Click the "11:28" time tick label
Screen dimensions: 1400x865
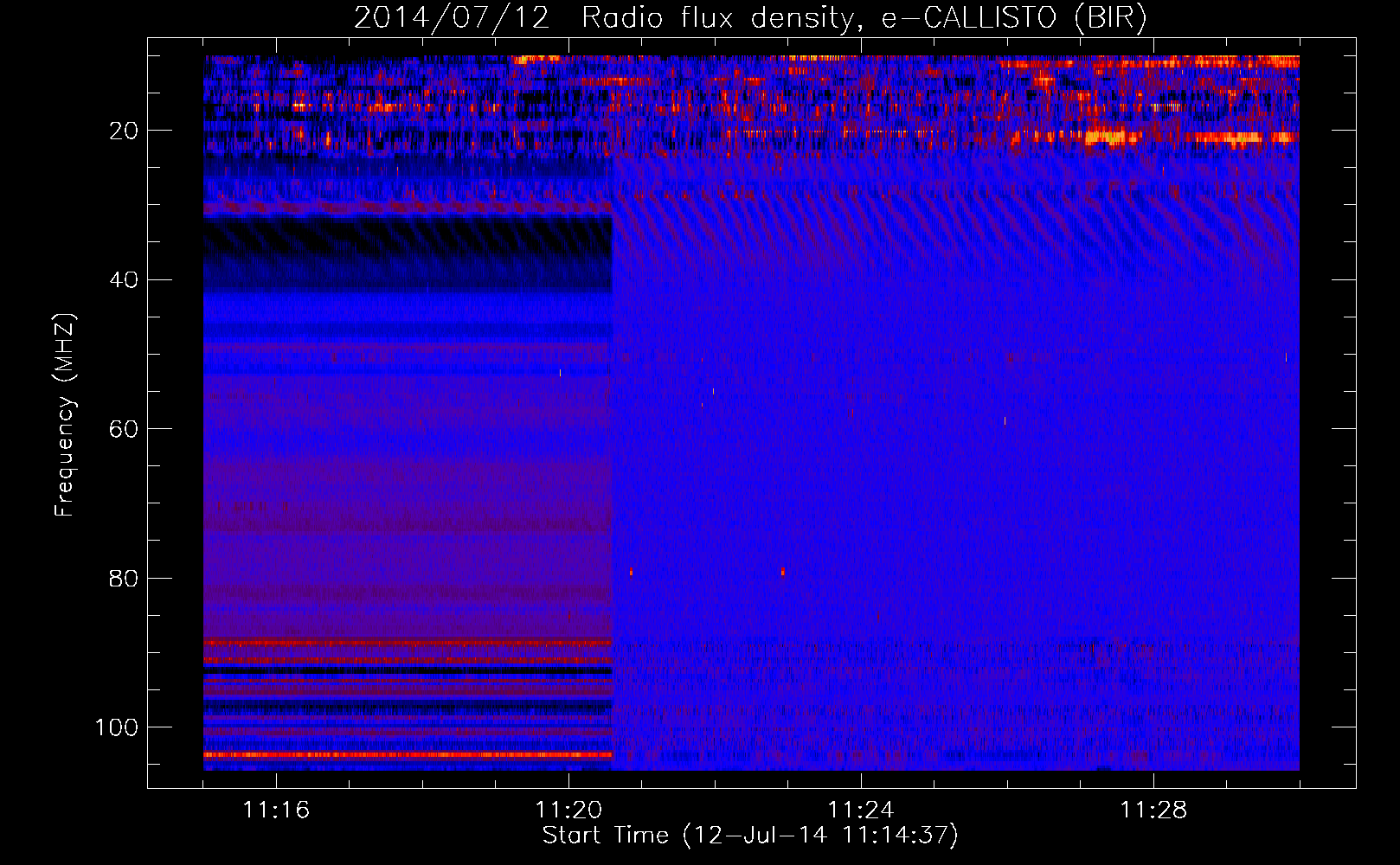1153,811
